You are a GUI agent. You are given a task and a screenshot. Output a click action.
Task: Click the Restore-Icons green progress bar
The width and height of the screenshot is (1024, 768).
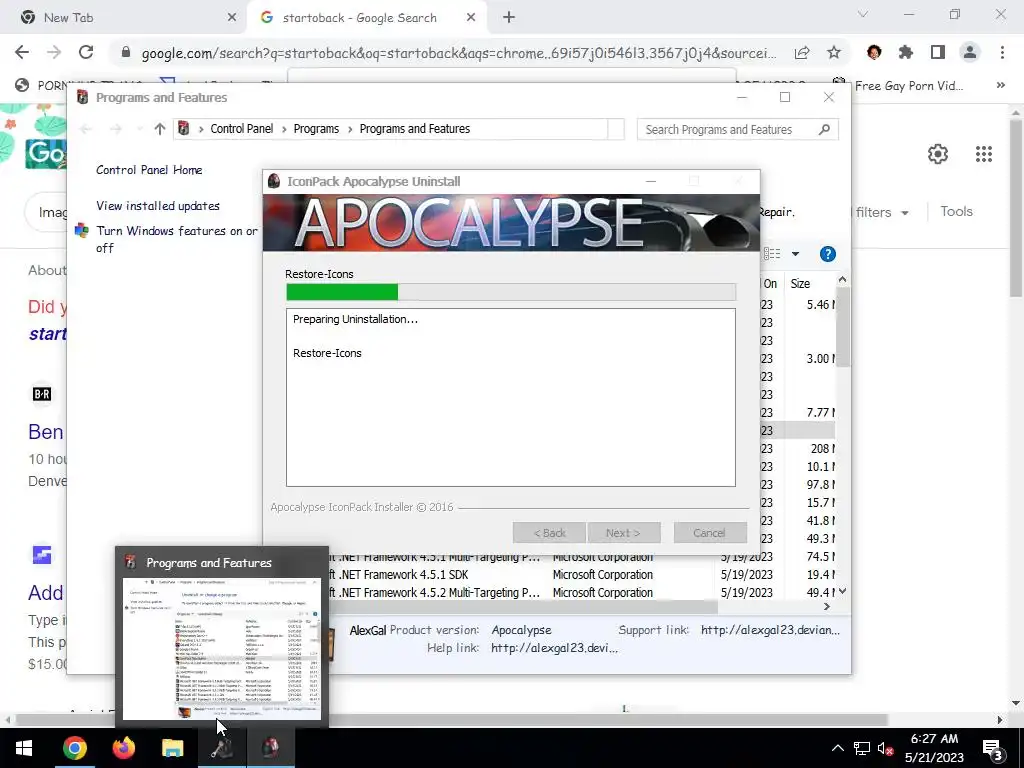(342, 292)
